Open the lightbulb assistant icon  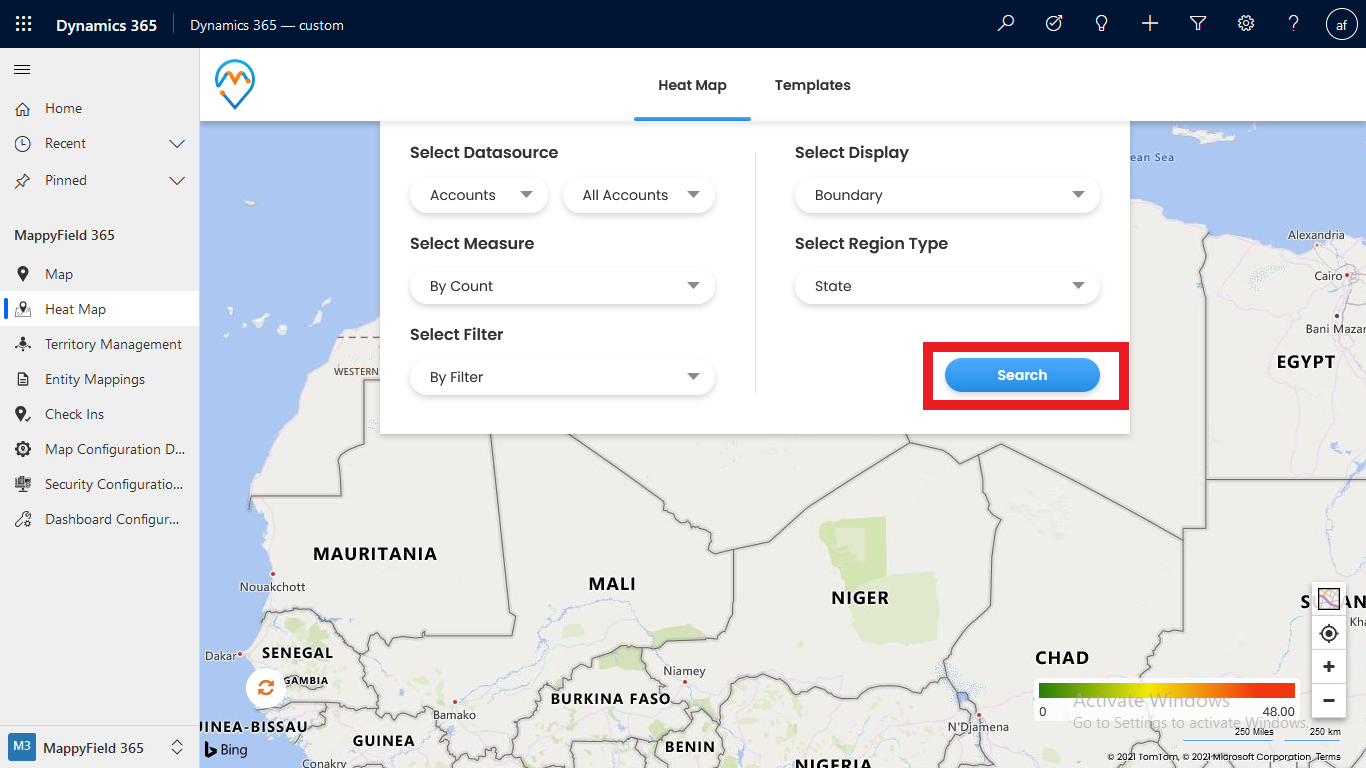click(1102, 24)
